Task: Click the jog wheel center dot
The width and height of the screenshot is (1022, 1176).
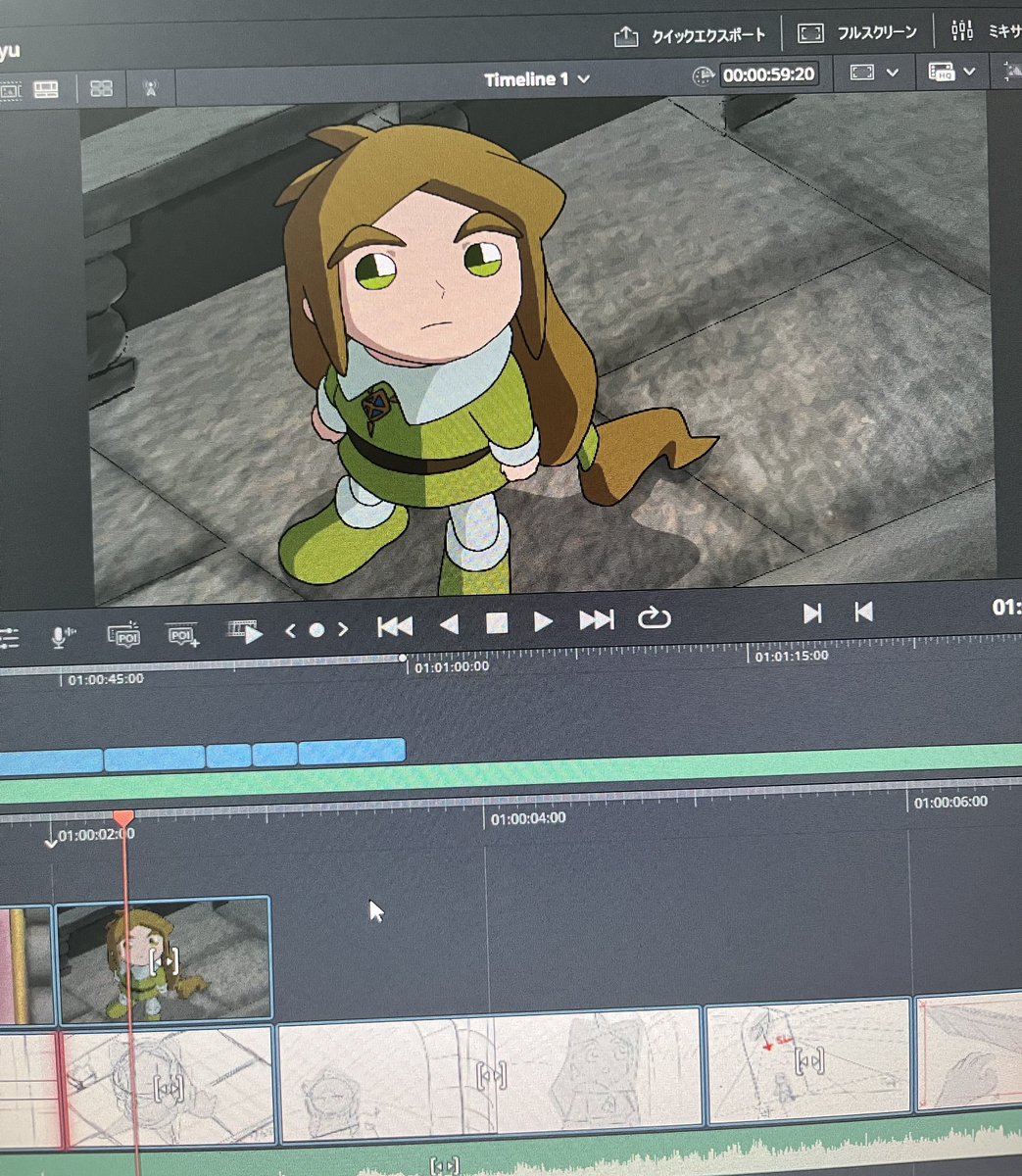Action: 316,630
